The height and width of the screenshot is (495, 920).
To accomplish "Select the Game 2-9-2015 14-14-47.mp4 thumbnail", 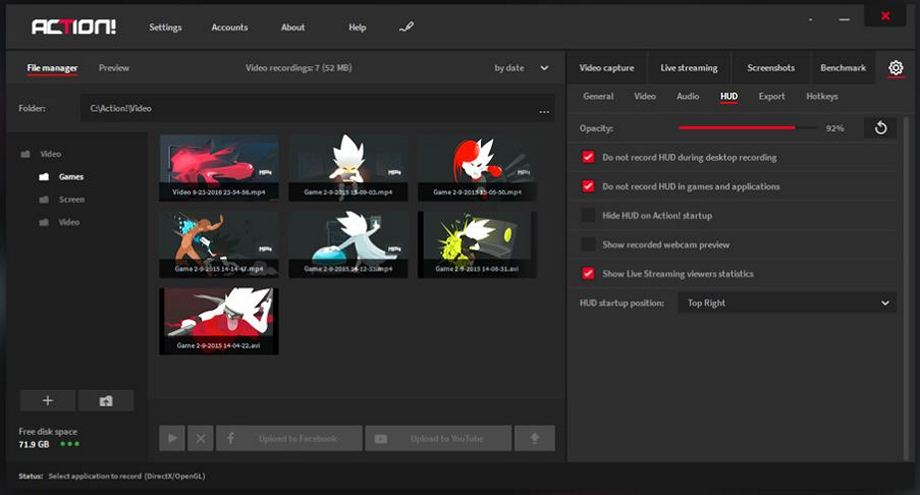I will 219,245.
